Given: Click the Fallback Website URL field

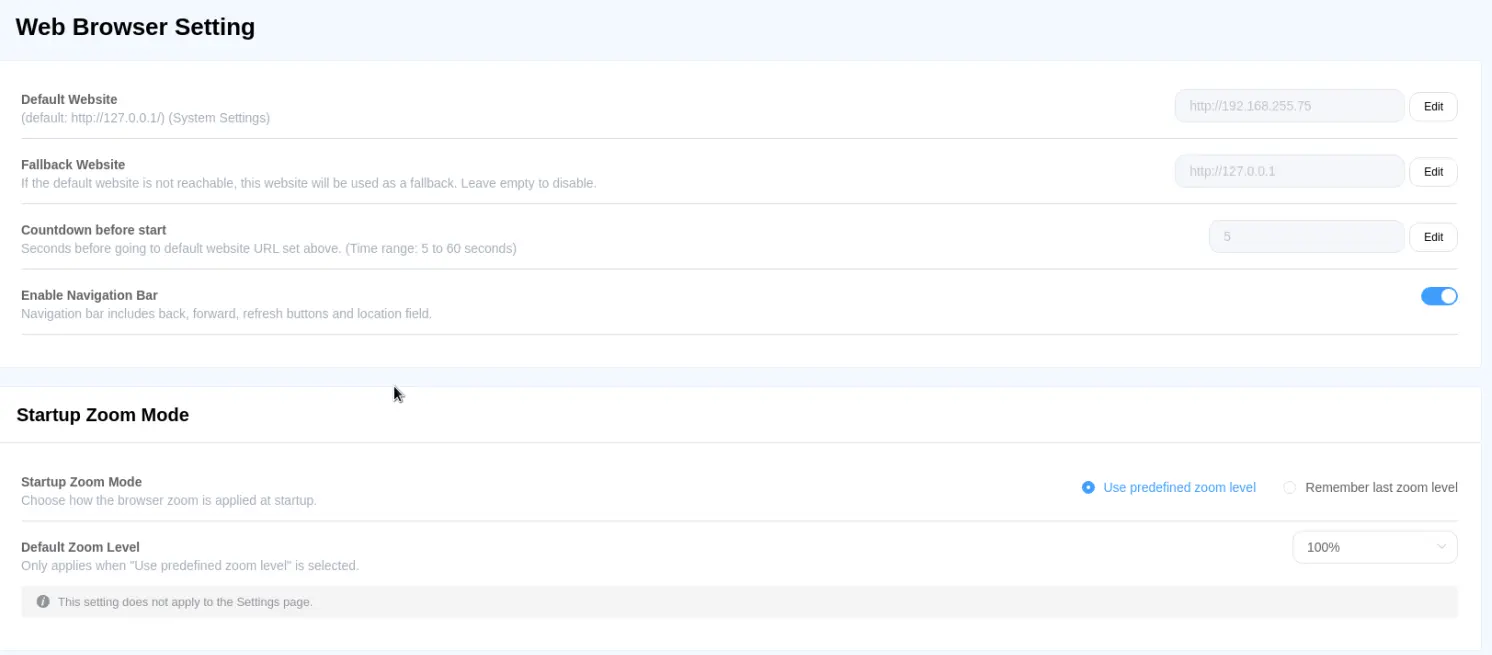Looking at the screenshot, I should [1289, 171].
